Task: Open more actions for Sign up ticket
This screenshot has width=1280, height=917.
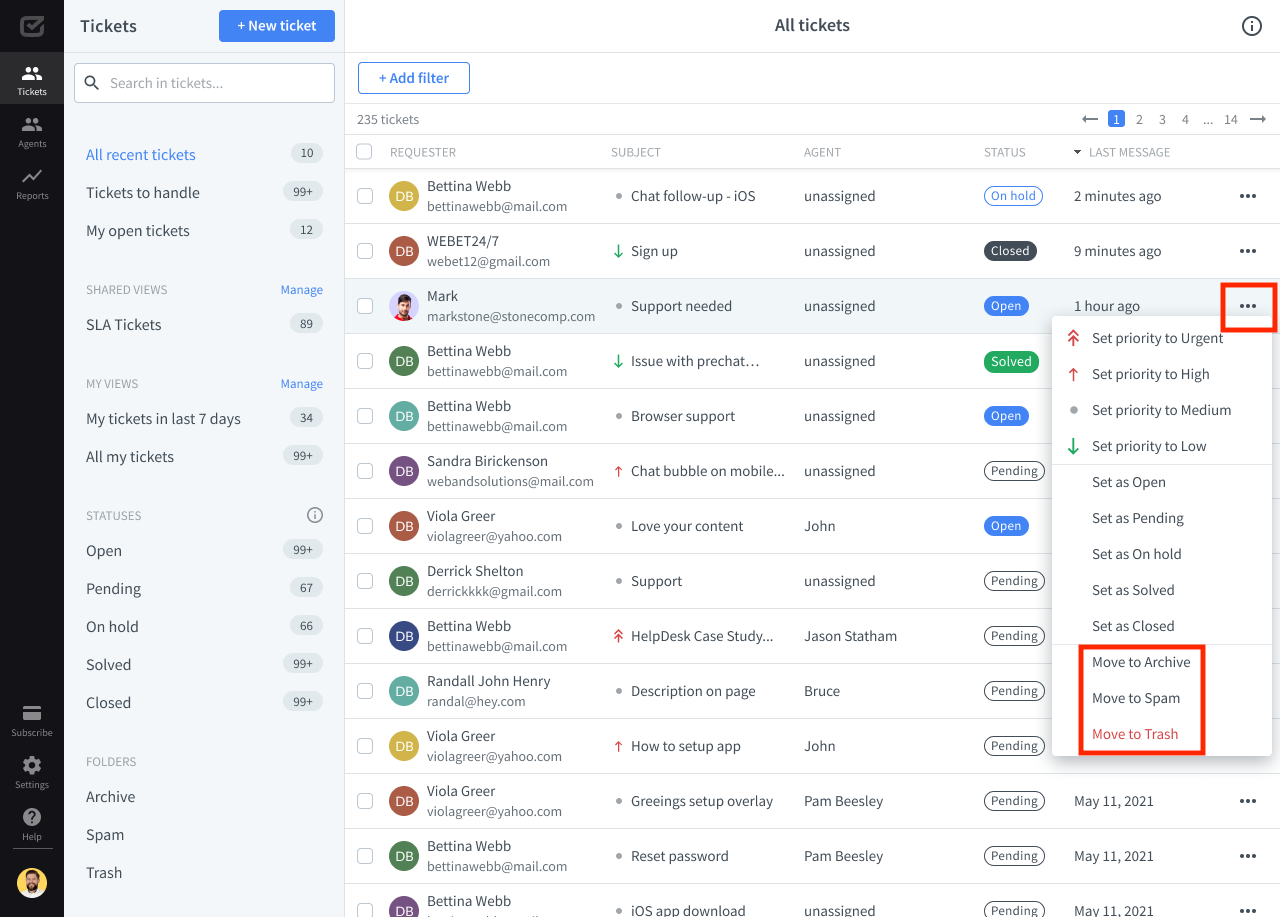Action: point(1247,251)
